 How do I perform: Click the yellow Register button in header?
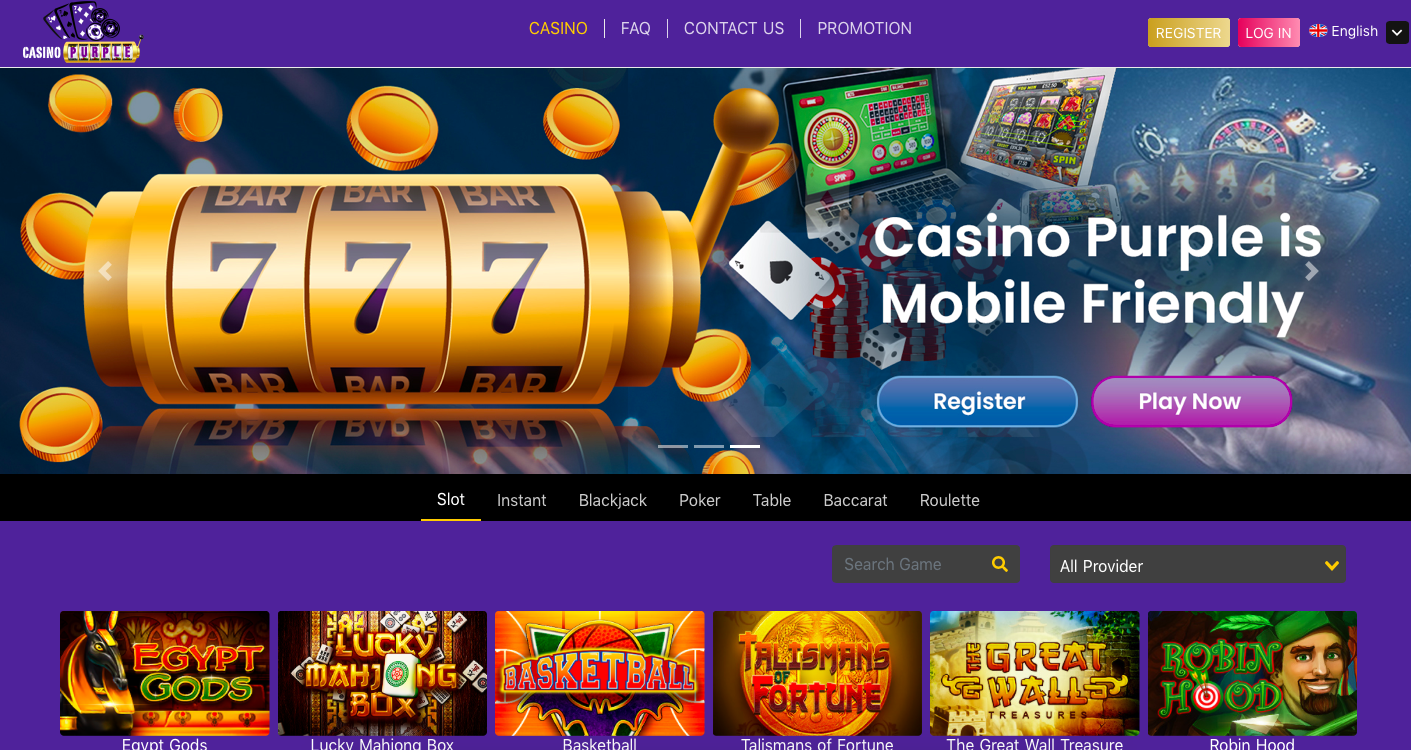point(1188,33)
